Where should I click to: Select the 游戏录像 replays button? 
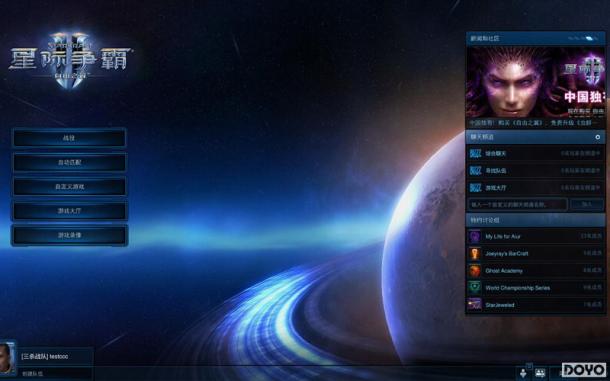pyautogui.click(x=69, y=235)
